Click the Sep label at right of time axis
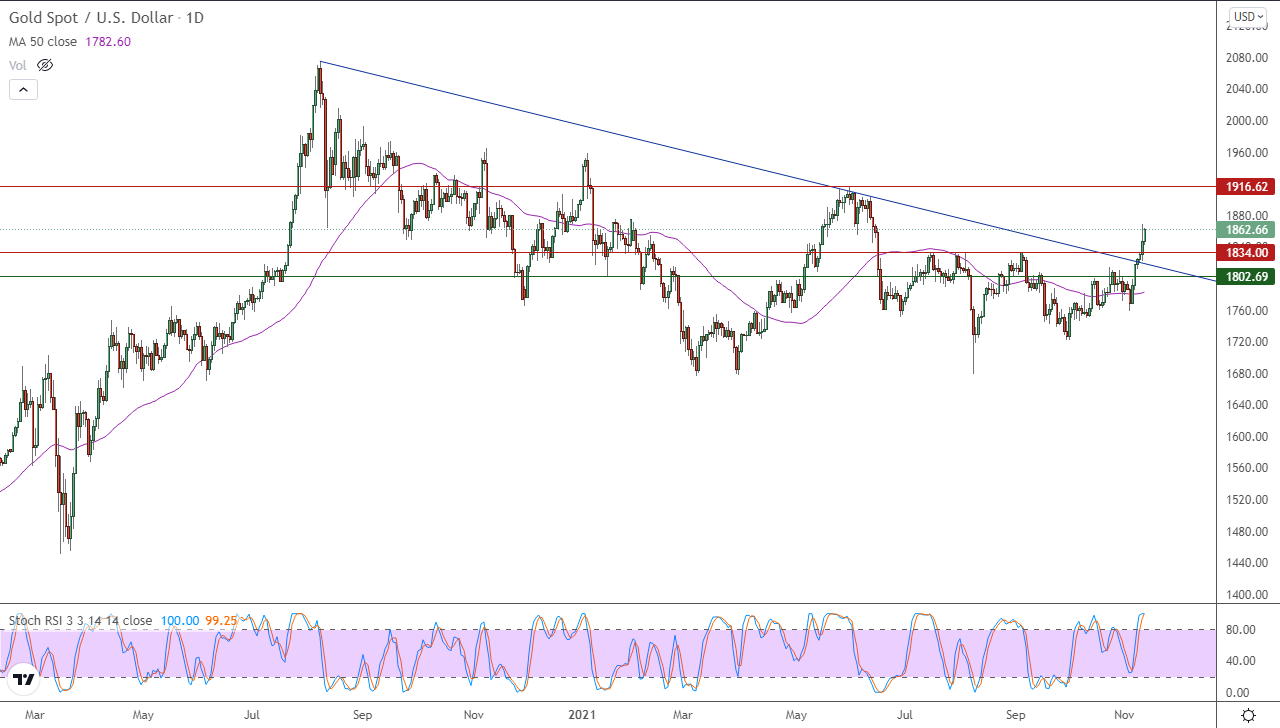This screenshot has width=1280, height=728. point(1017,715)
